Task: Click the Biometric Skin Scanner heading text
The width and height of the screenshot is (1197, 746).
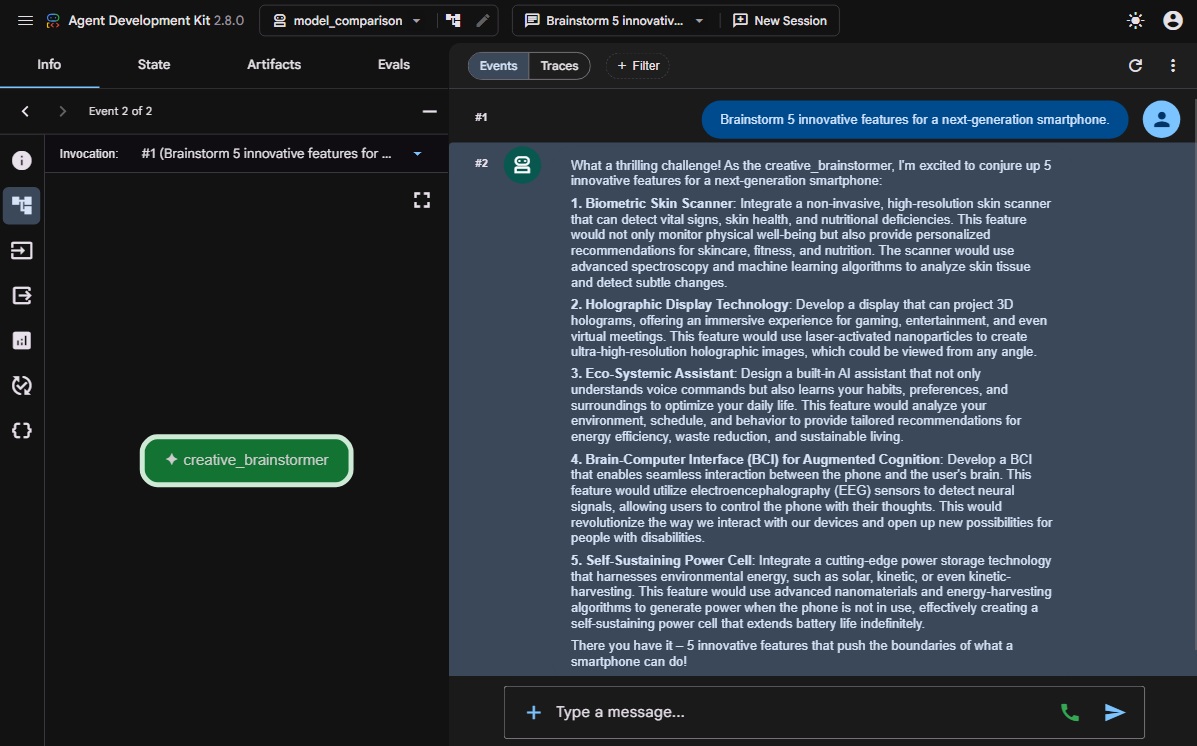Action: click(x=652, y=204)
